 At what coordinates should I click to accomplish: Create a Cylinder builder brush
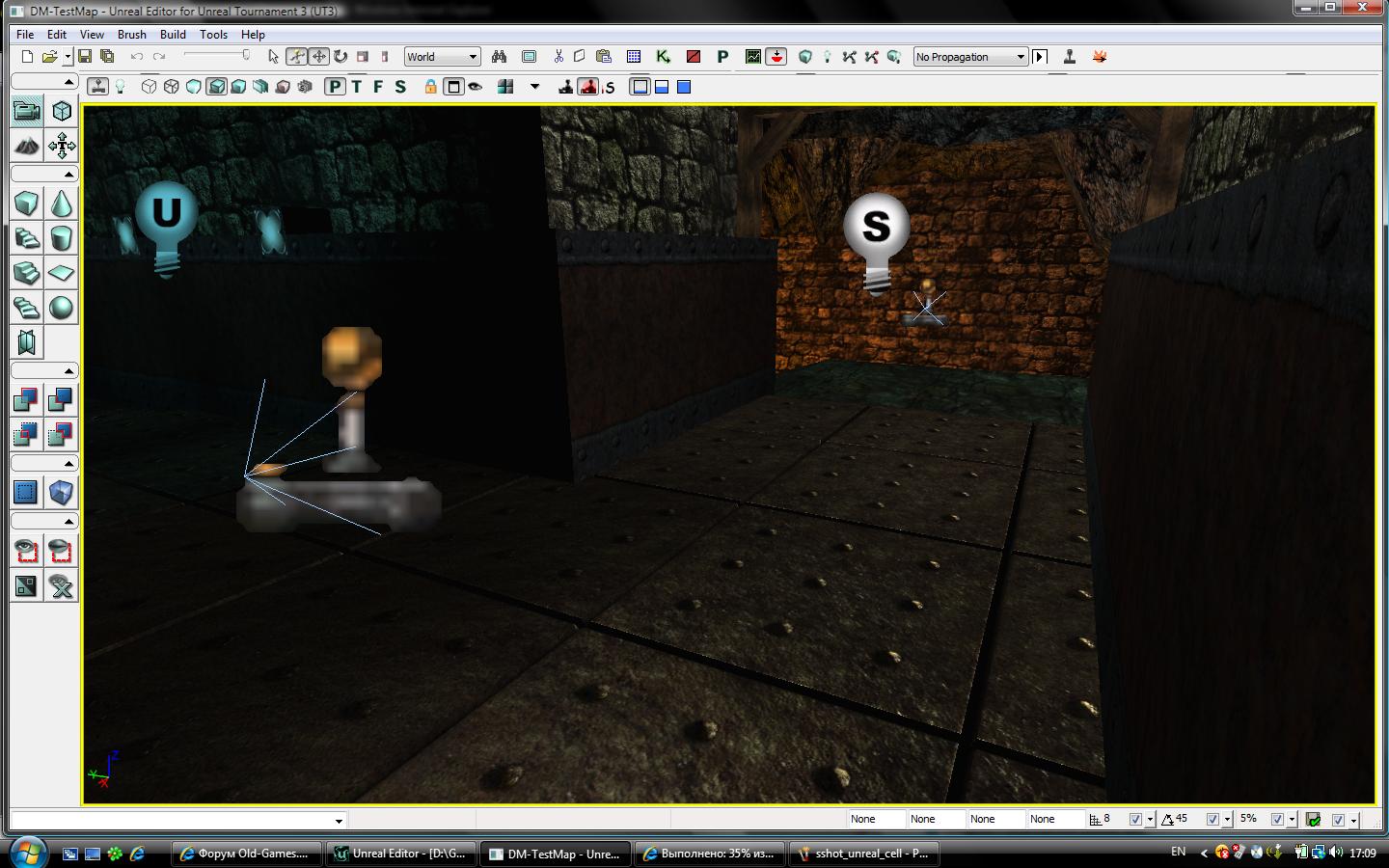pos(62,238)
